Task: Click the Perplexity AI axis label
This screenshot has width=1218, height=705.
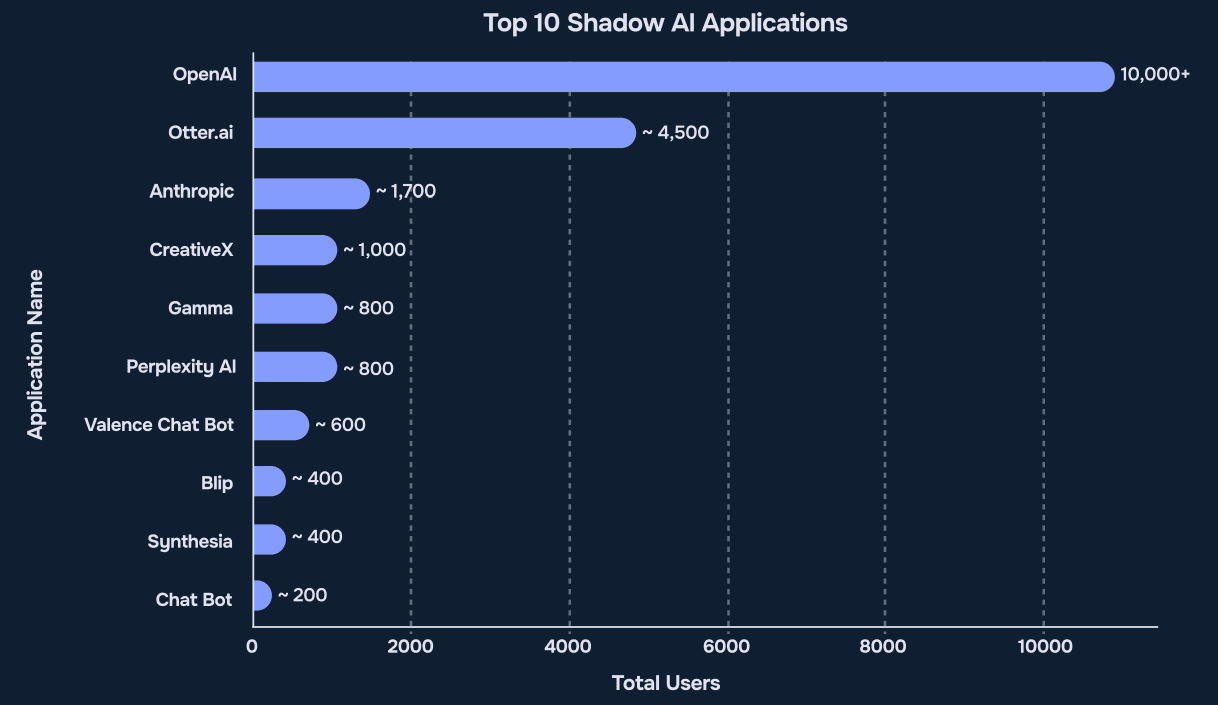Action: tap(181, 367)
